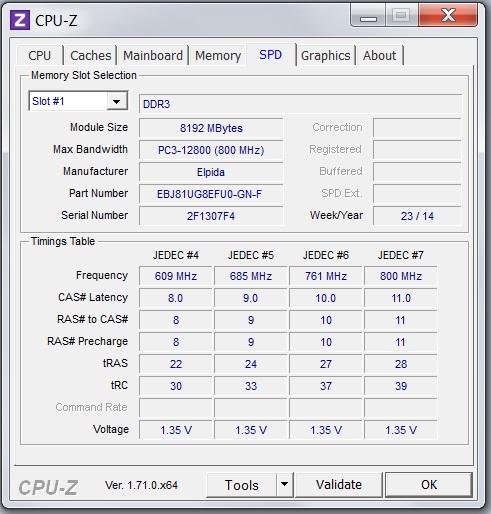Click the 685 MHz frequency cell

(251, 276)
